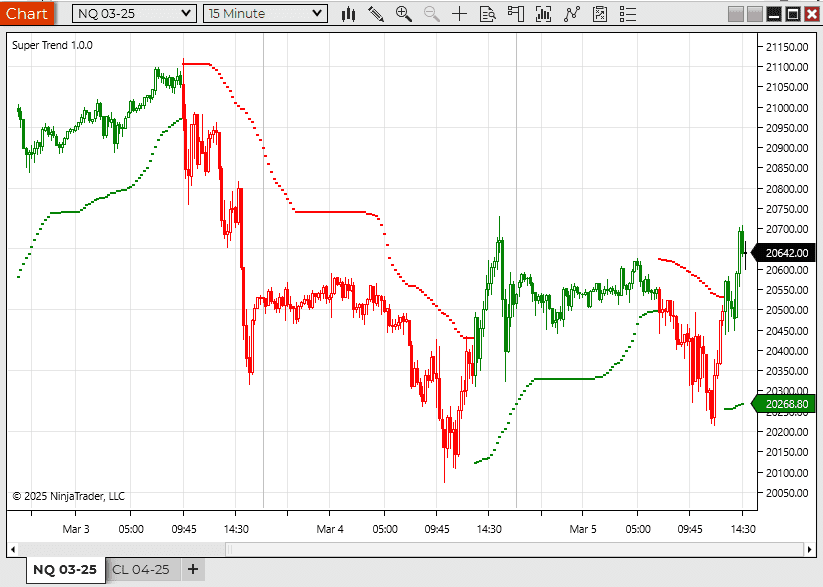Activate the zoom in magnifier
Image resolution: width=823 pixels, height=587 pixels.
coord(404,14)
